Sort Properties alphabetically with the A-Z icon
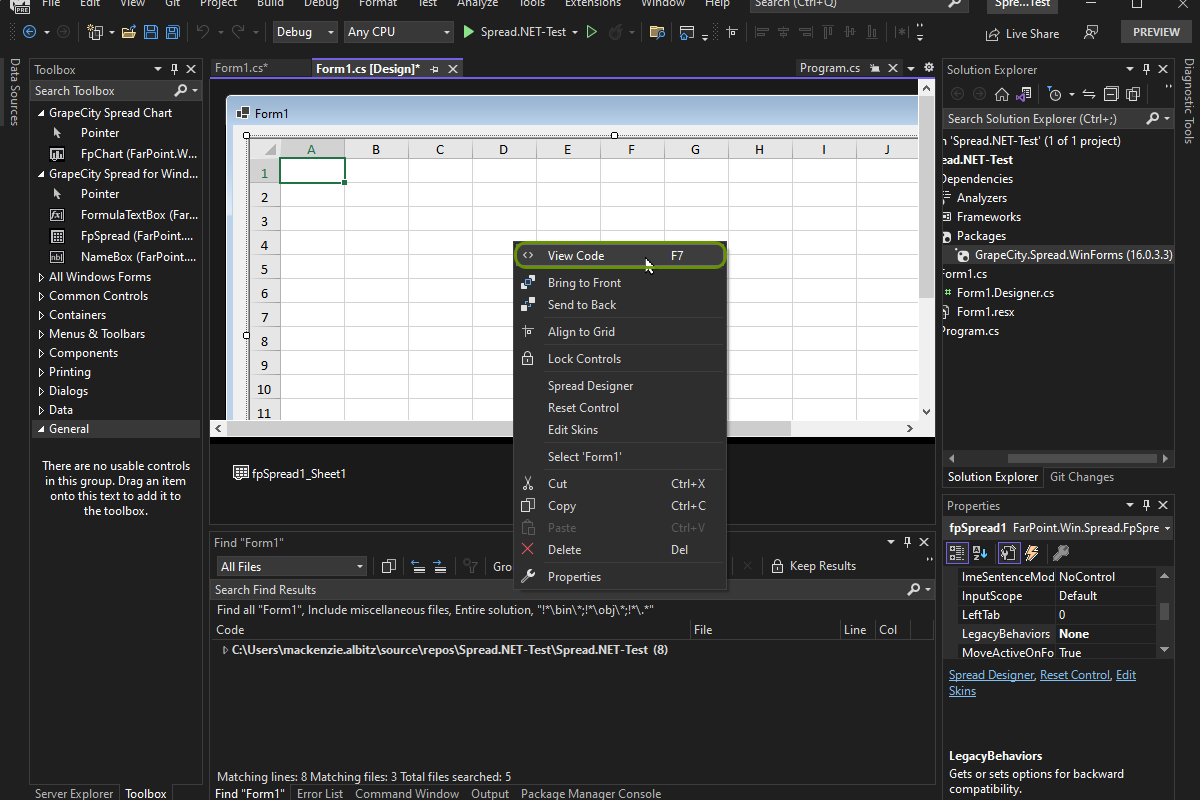Screen dimensions: 1200x800 (x=979, y=552)
